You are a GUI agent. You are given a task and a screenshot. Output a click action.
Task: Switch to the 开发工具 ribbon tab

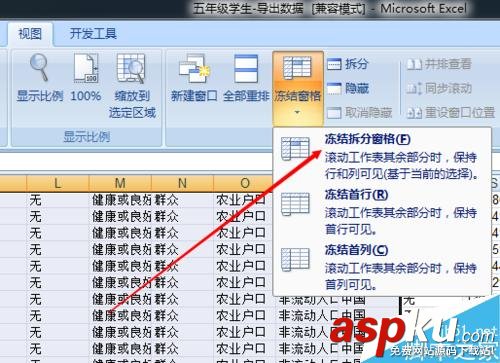93,34
